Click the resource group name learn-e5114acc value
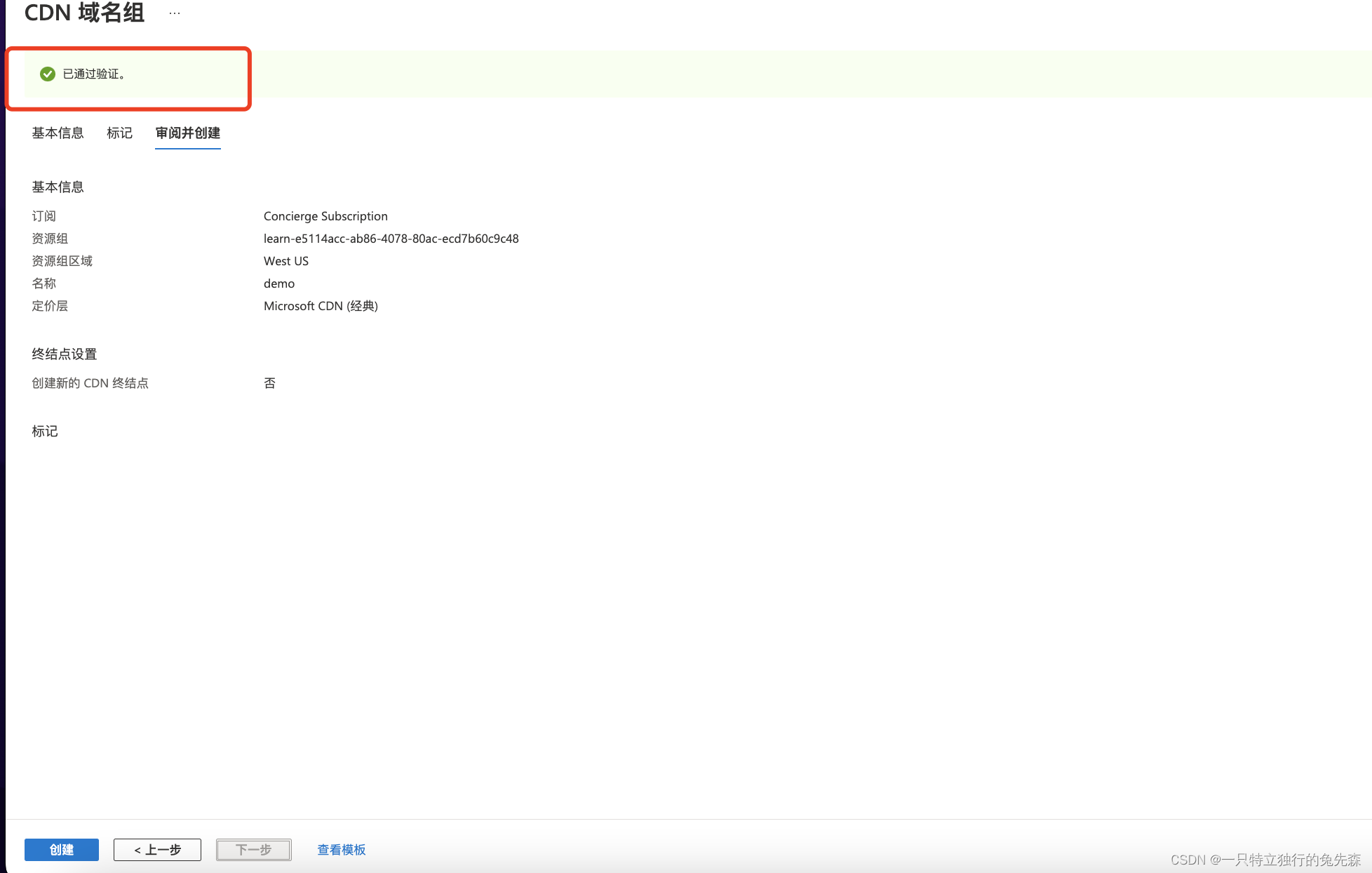 [x=391, y=239]
